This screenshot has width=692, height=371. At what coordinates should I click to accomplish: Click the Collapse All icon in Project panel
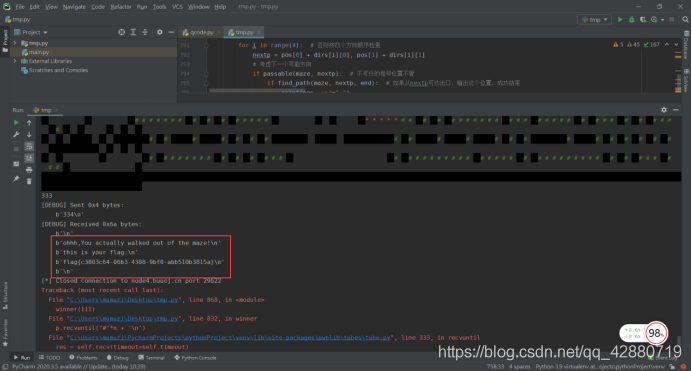pyautogui.click(x=145, y=32)
